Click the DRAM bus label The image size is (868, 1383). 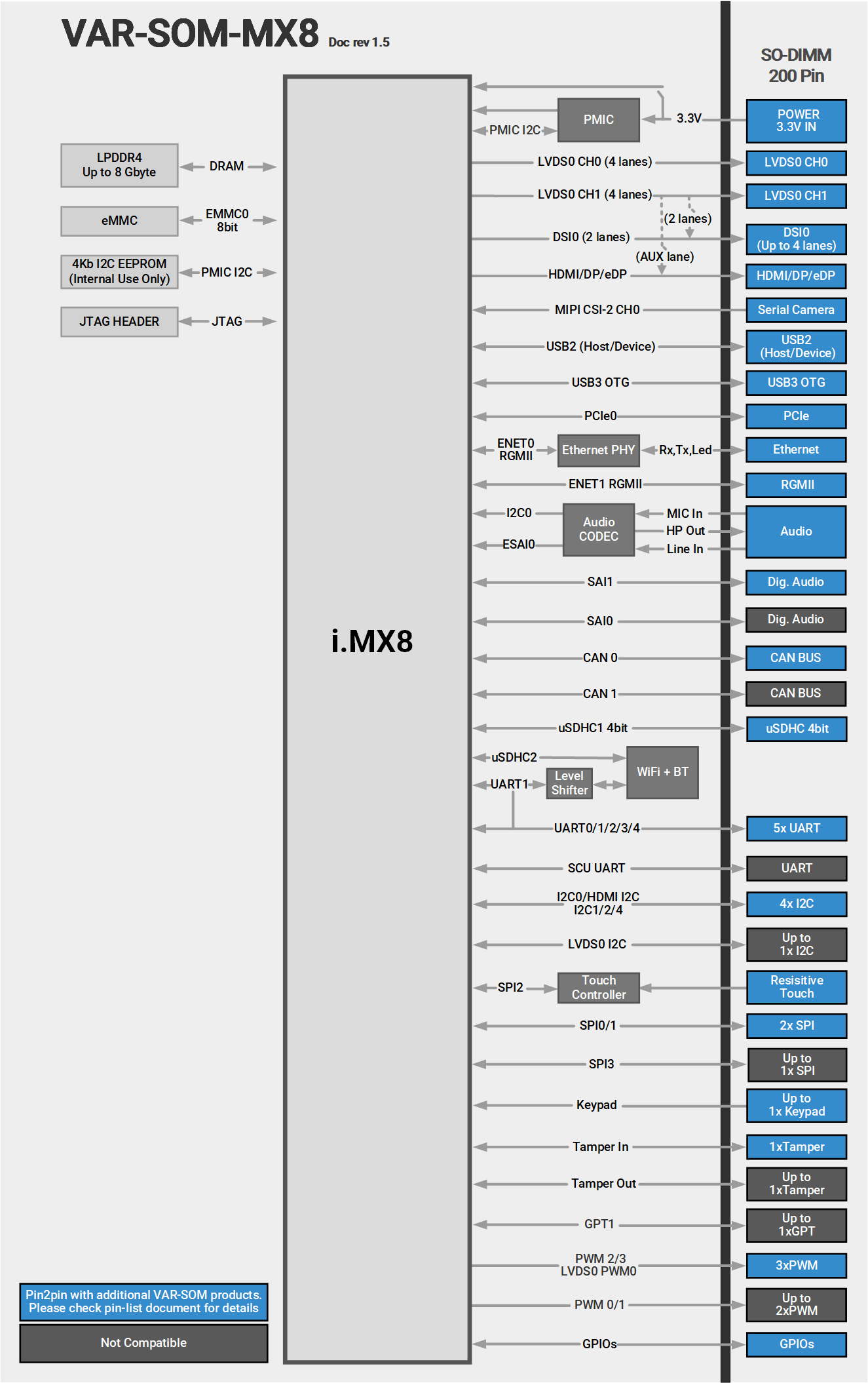coord(227,166)
